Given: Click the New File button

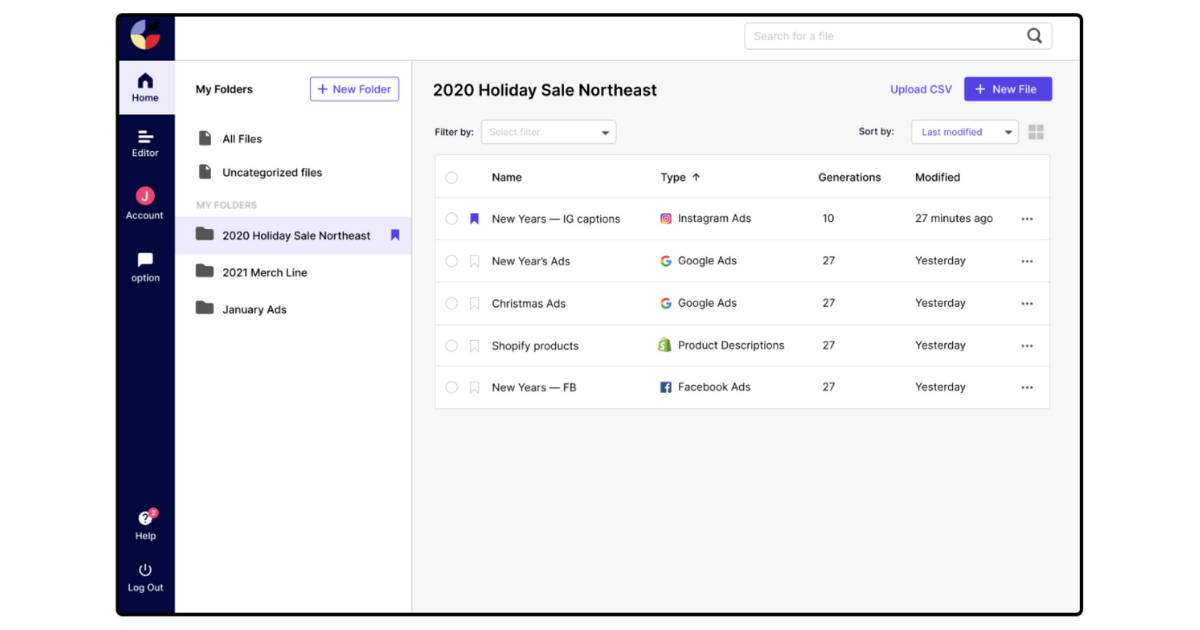Looking at the screenshot, I should pos(1008,89).
